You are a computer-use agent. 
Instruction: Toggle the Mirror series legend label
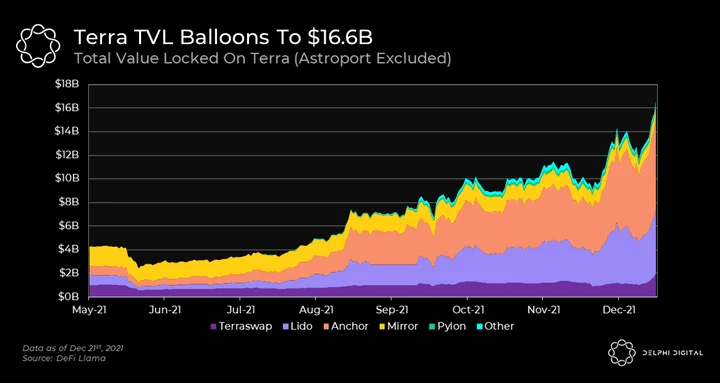pos(402,327)
